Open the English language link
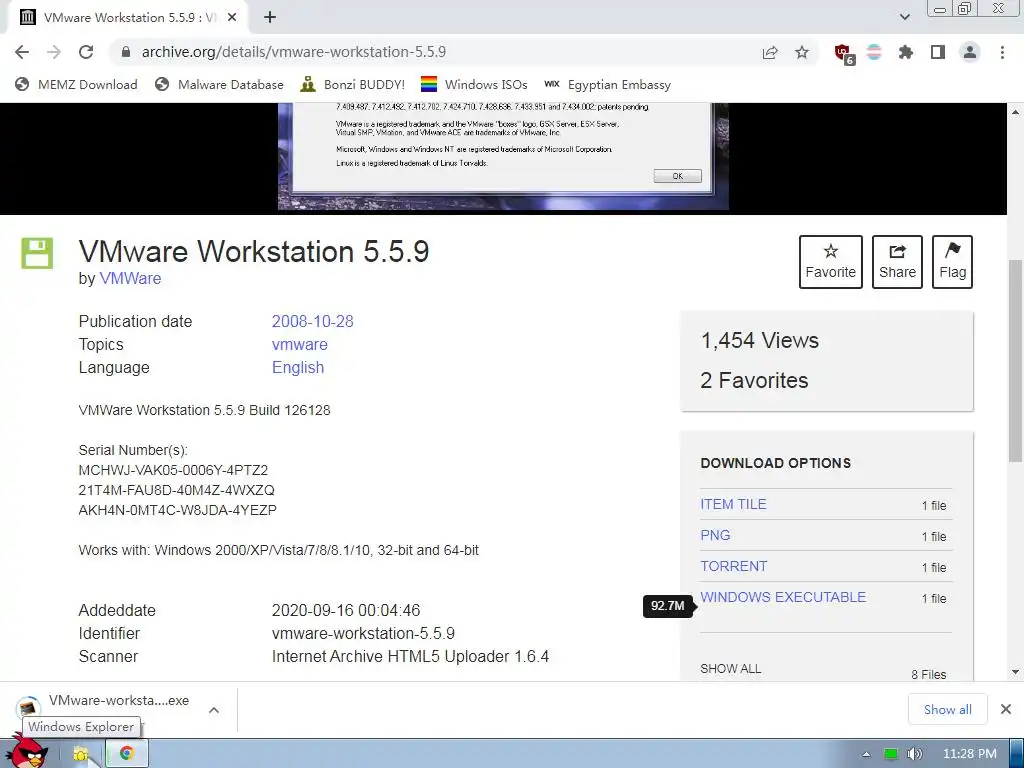Screen dimensions: 1024x768 (298, 368)
